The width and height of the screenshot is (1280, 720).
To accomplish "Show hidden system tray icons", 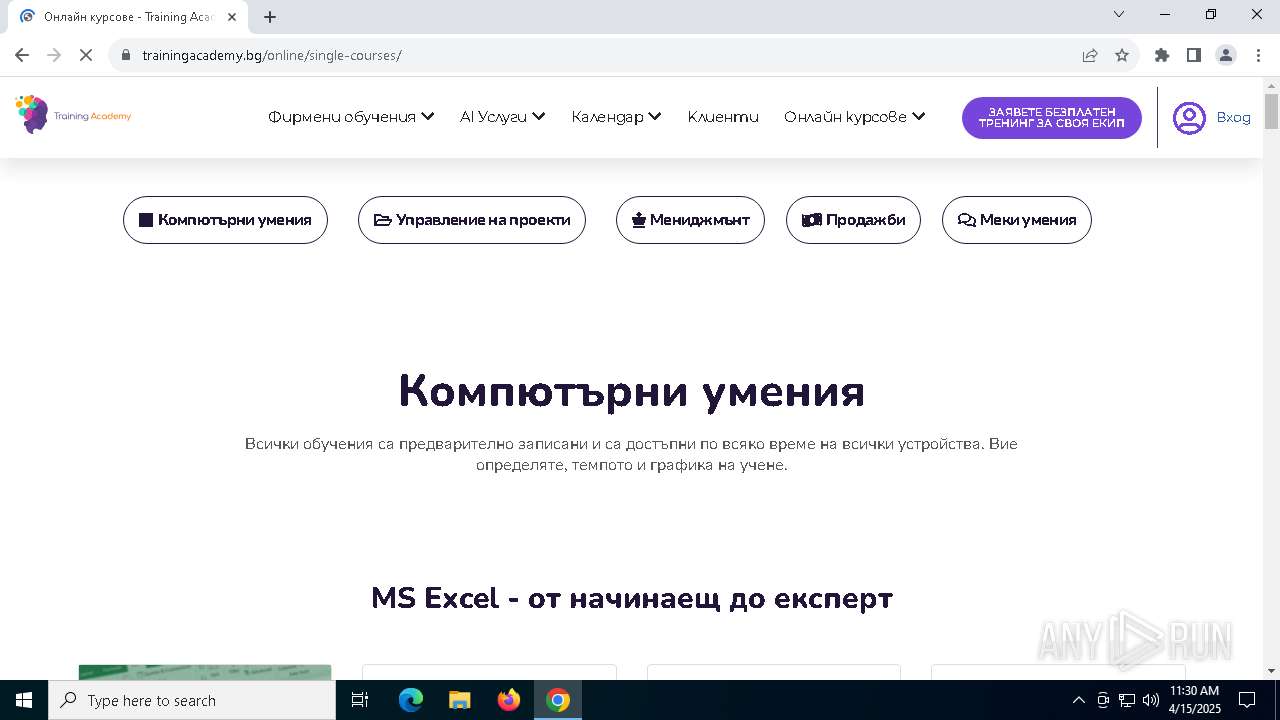I will 1078,700.
